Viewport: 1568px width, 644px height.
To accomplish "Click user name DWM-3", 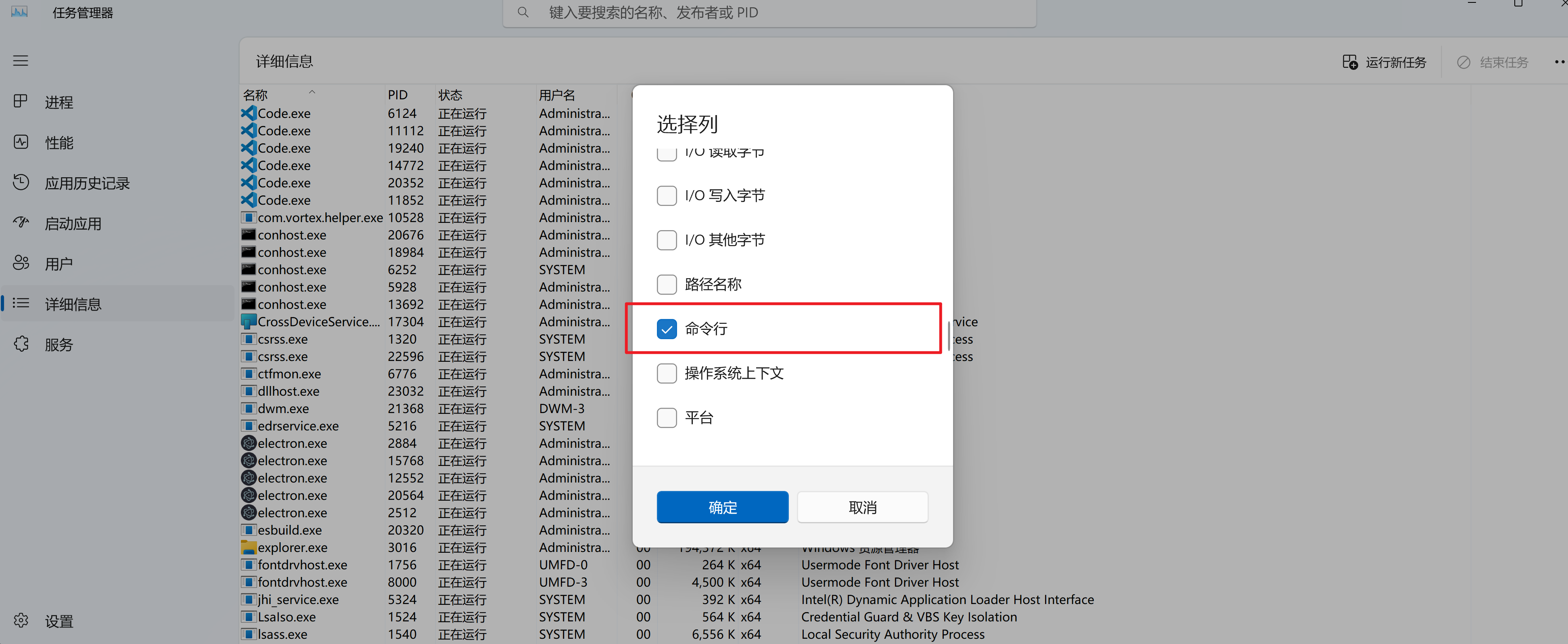I will (x=561, y=408).
